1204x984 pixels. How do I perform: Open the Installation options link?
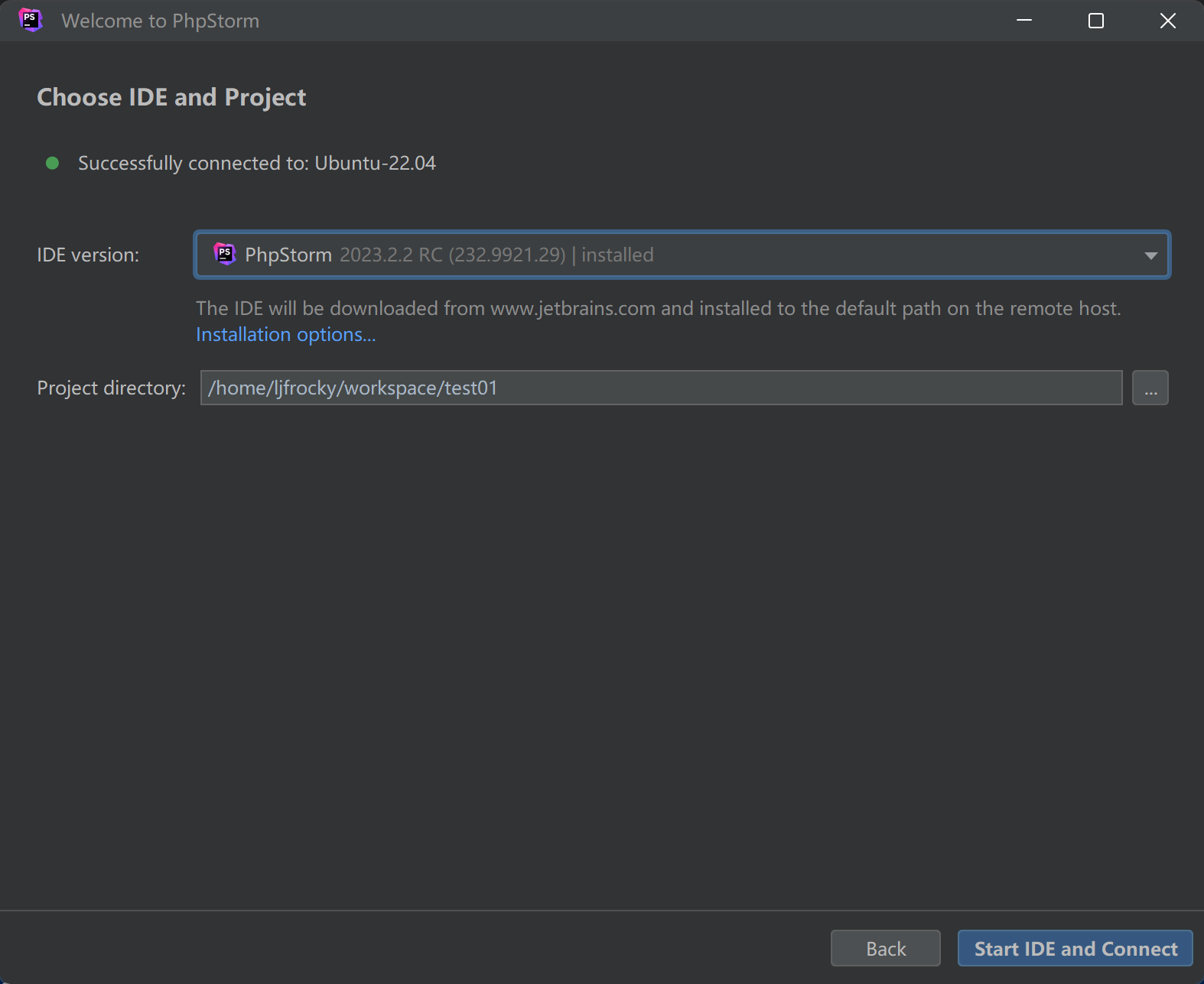pyautogui.click(x=285, y=335)
